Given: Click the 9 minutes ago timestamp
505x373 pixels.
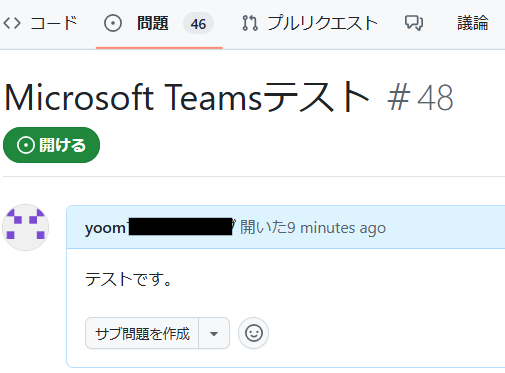Looking at the screenshot, I should tap(336, 228).
